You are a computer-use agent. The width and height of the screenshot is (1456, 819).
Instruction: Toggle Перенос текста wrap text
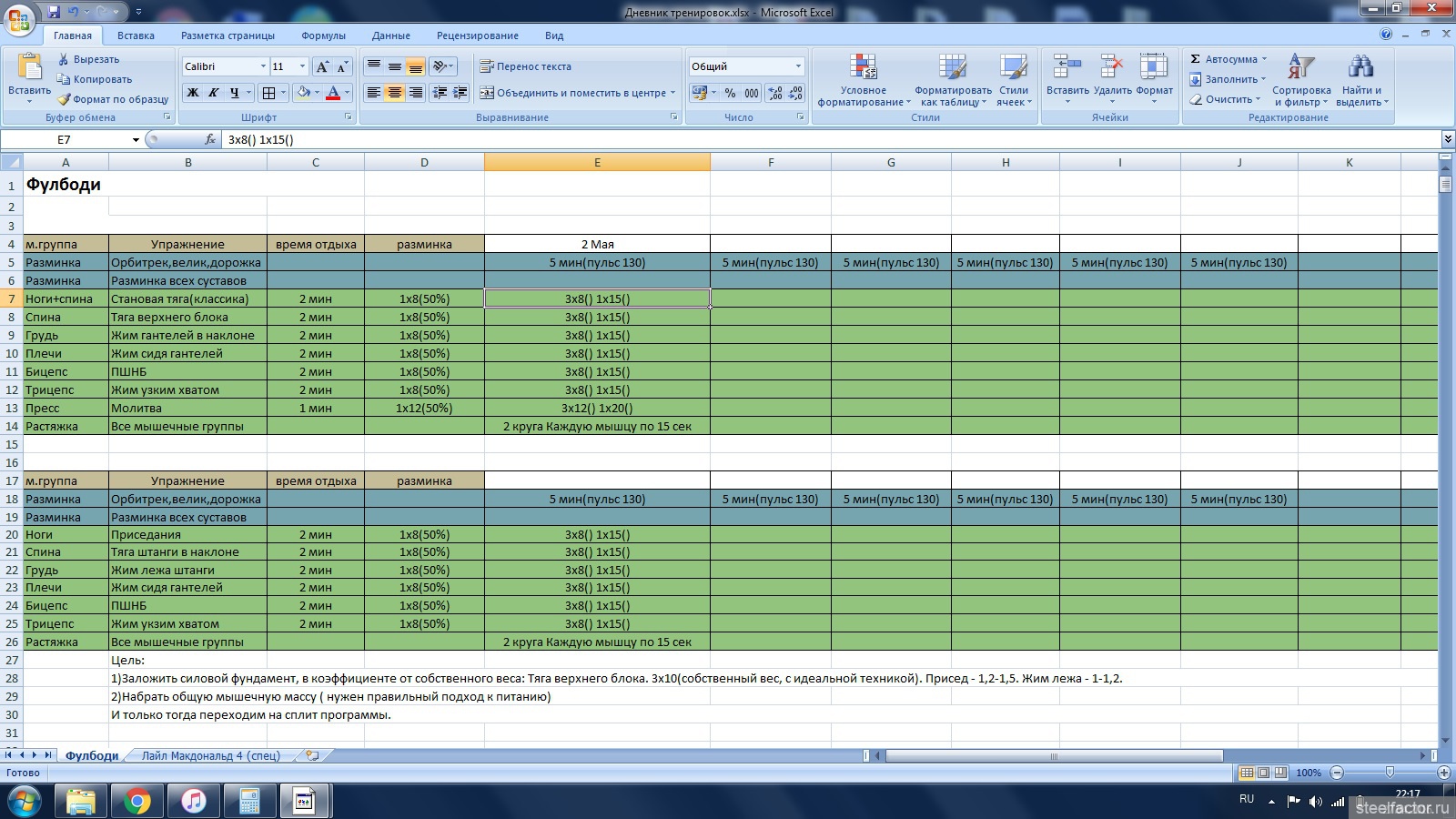pos(525,66)
